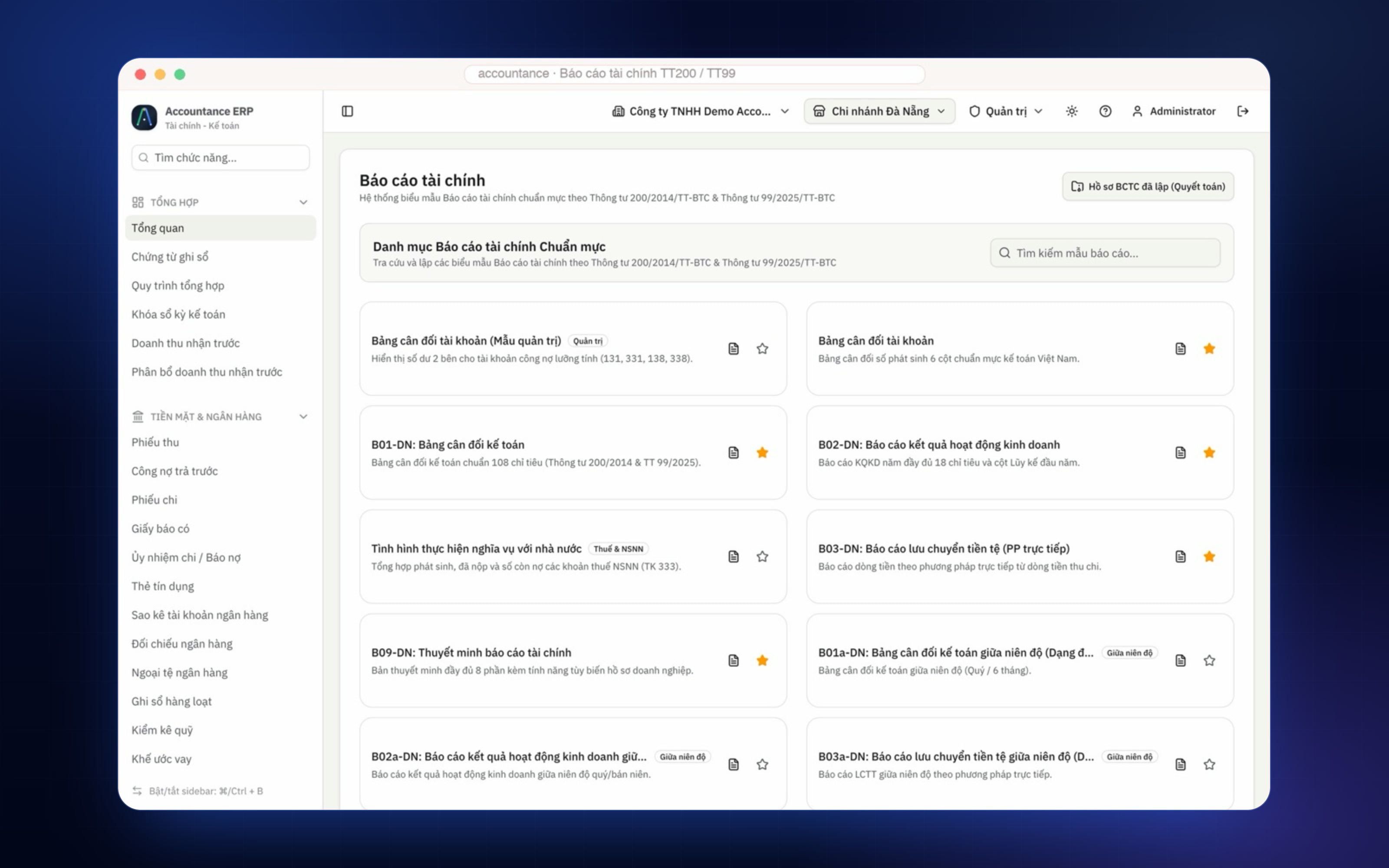Unfavorite B01-DN Bảng cân đối kế toán star
This screenshot has width=1389, height=868.
click(x=762, y=452)
